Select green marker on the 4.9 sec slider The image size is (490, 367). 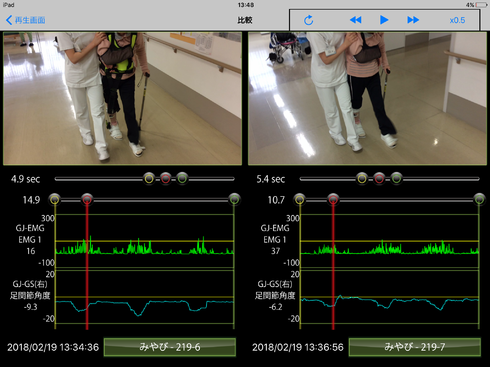click(x=182, y=179)
